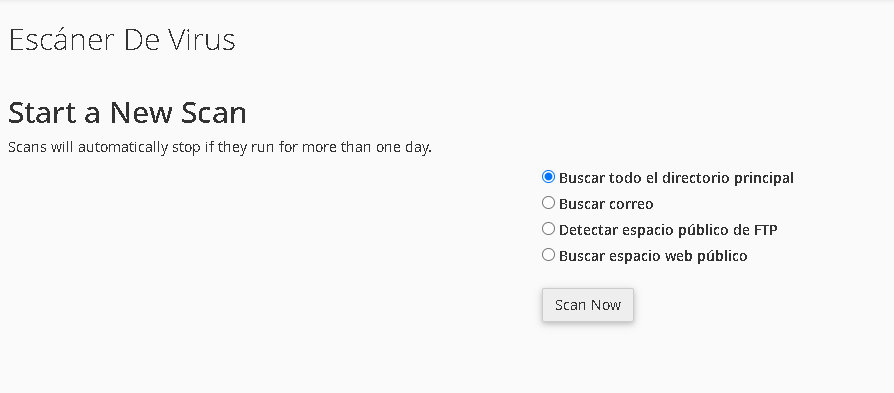Screen dimensions: 894x393
Task: Start the scan with Scan Now button
Action: tap(587, 305)
